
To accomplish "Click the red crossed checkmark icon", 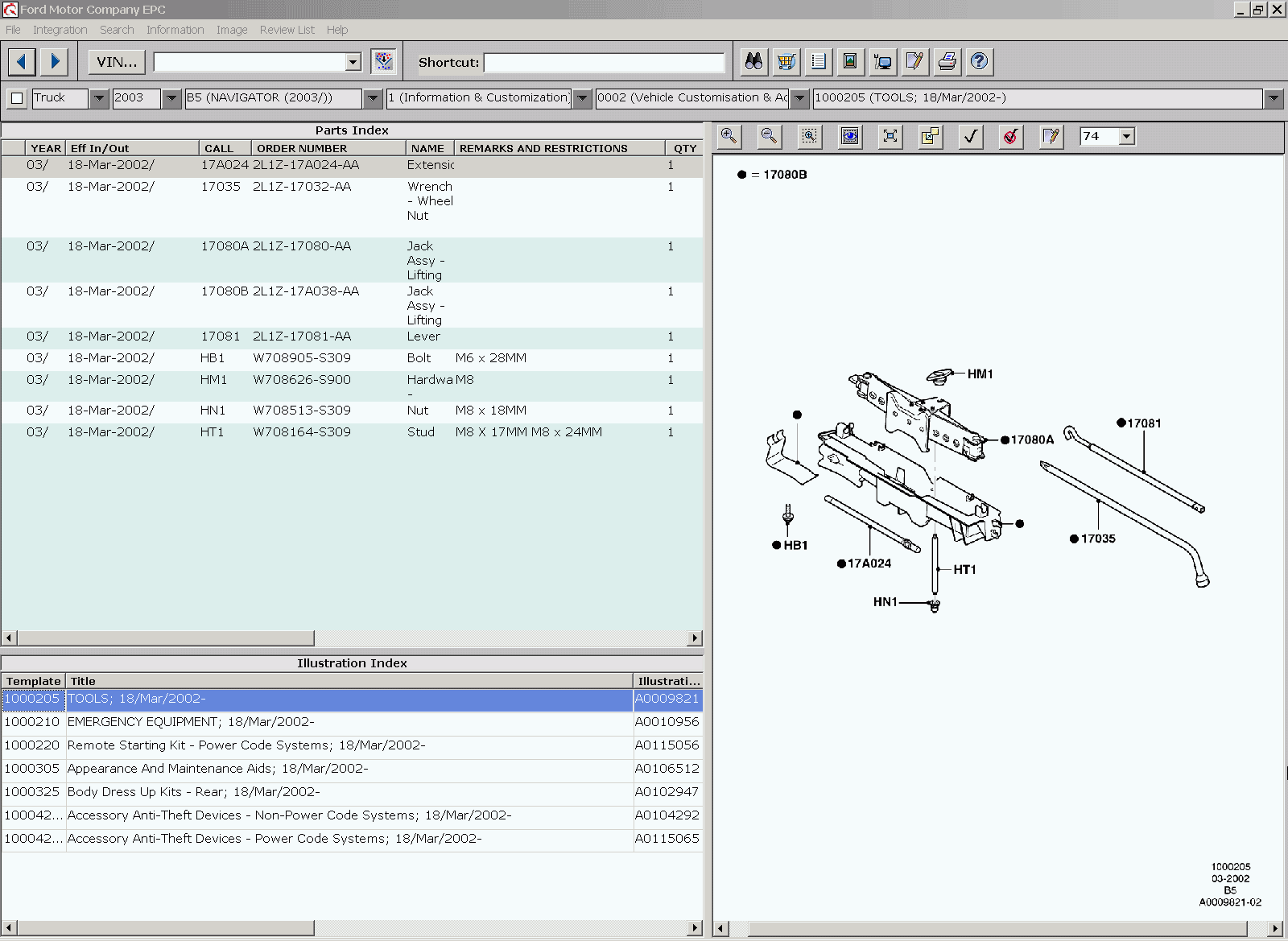I will point(1011,136).
